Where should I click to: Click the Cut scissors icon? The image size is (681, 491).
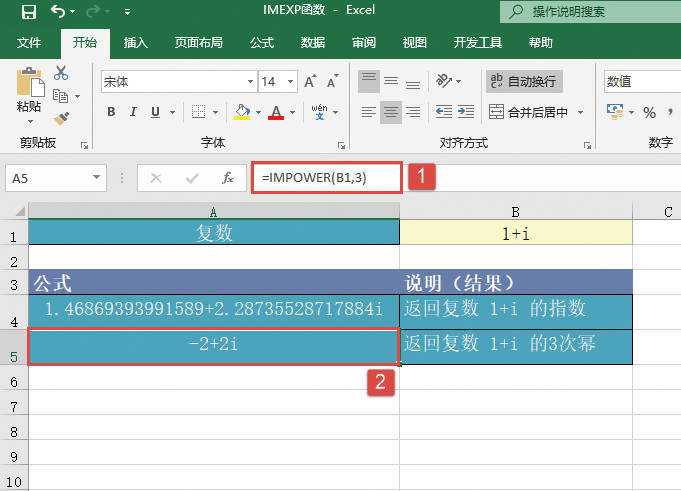[x=61, y=73]
